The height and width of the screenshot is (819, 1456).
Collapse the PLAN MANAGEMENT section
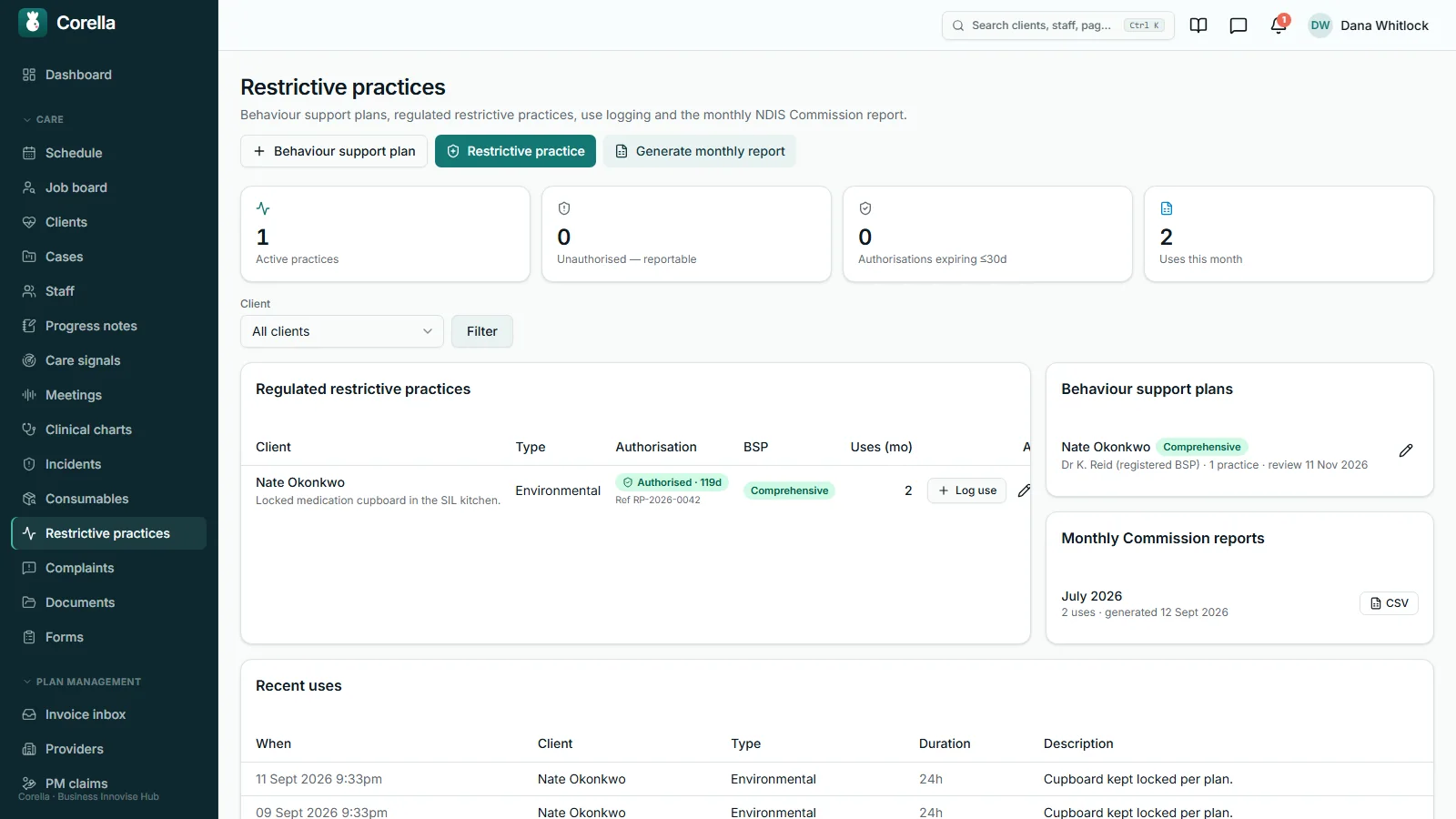82,682
